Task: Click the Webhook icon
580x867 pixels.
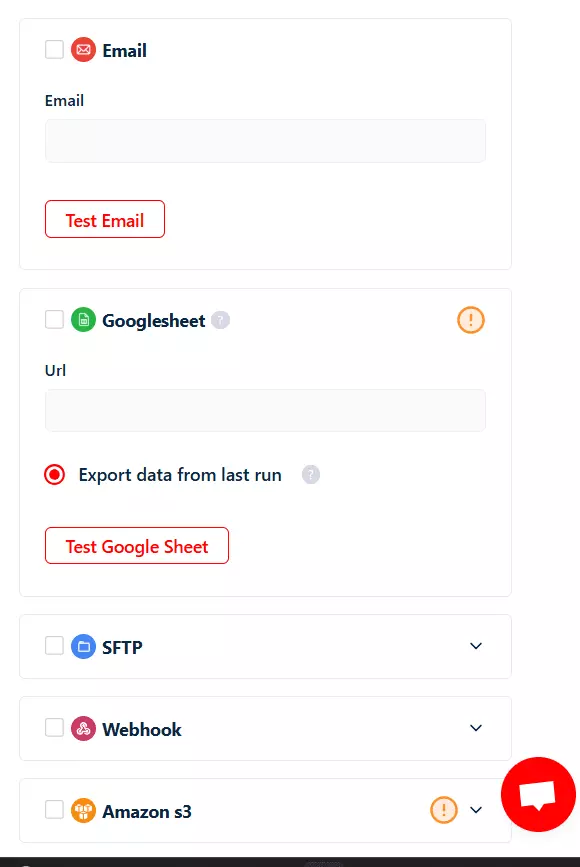Action: (x=83, y=729)
